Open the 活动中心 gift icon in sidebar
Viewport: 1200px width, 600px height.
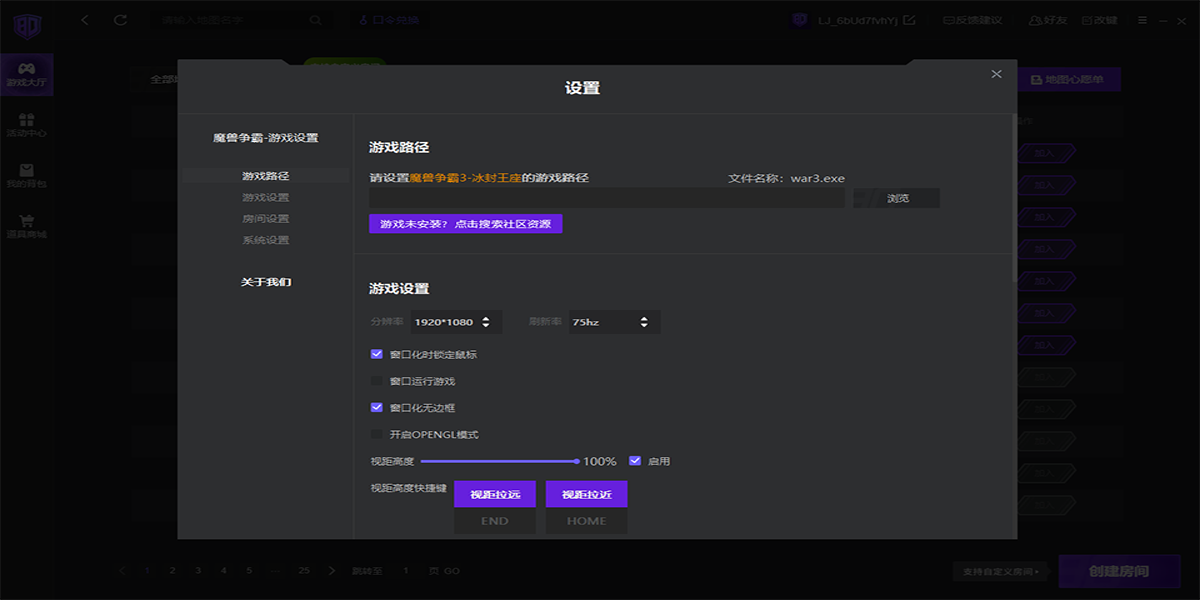pyautogui.click(x=26, y=124)
